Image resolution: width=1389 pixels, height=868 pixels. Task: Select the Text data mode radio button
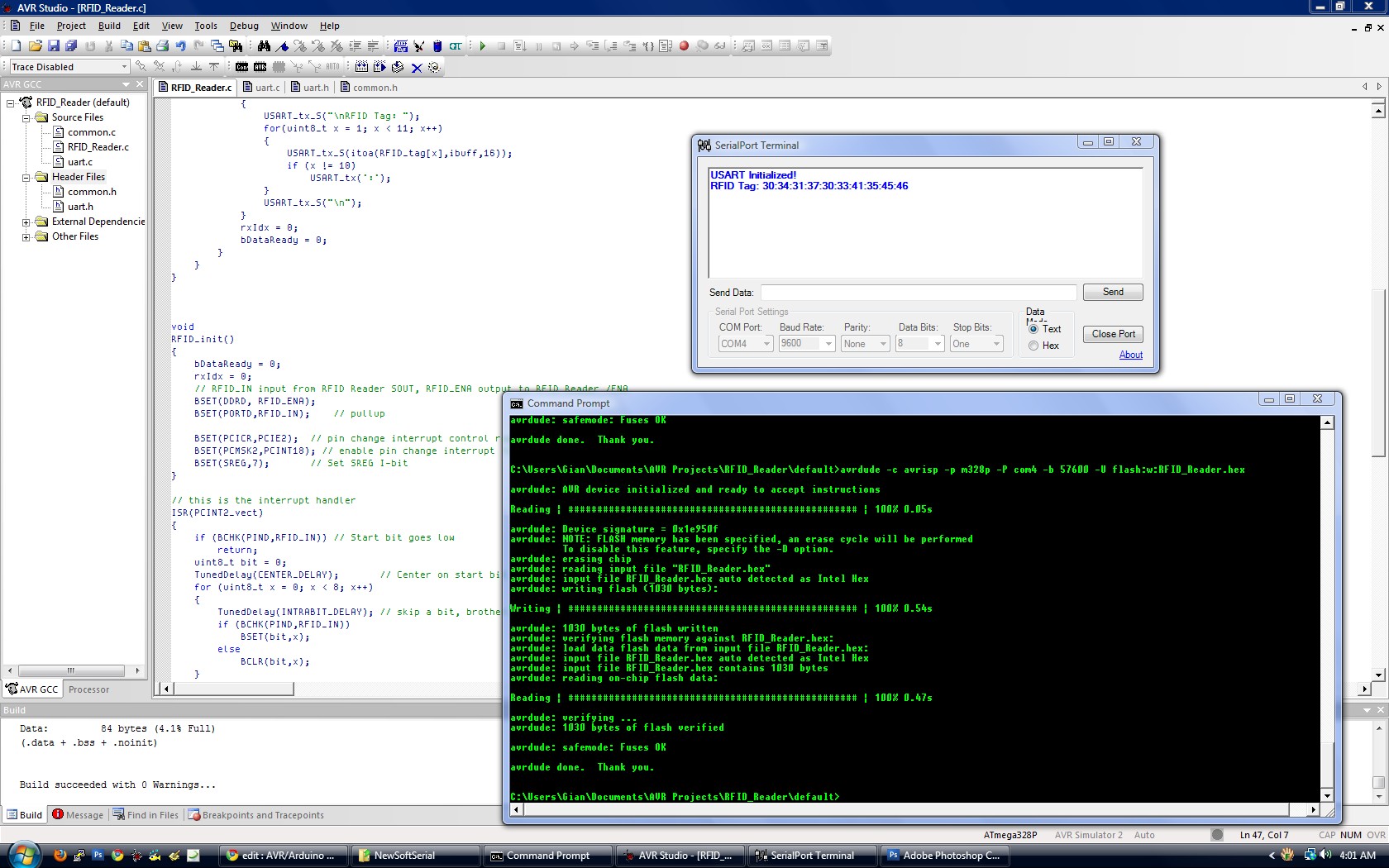1033,329
